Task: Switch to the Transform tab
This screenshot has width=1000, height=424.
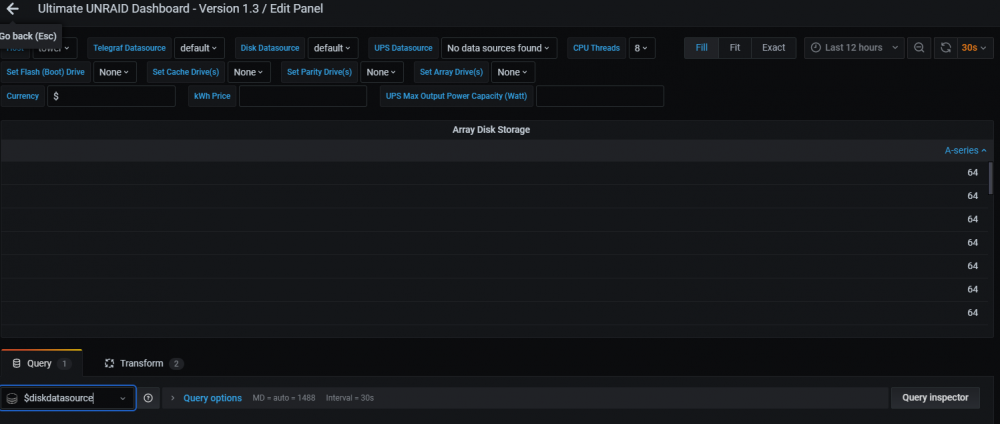Action: point(143,363)
